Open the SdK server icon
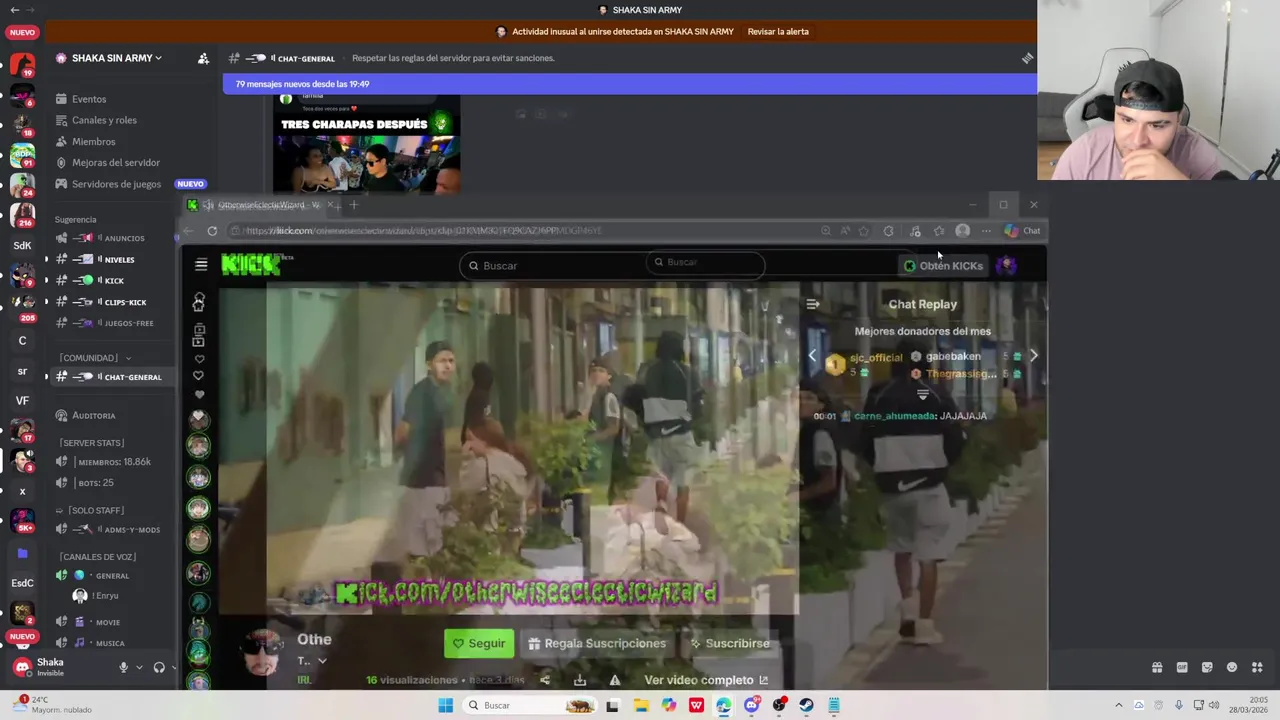Viewport: 1280px width, 720px height. pos(22,245)
